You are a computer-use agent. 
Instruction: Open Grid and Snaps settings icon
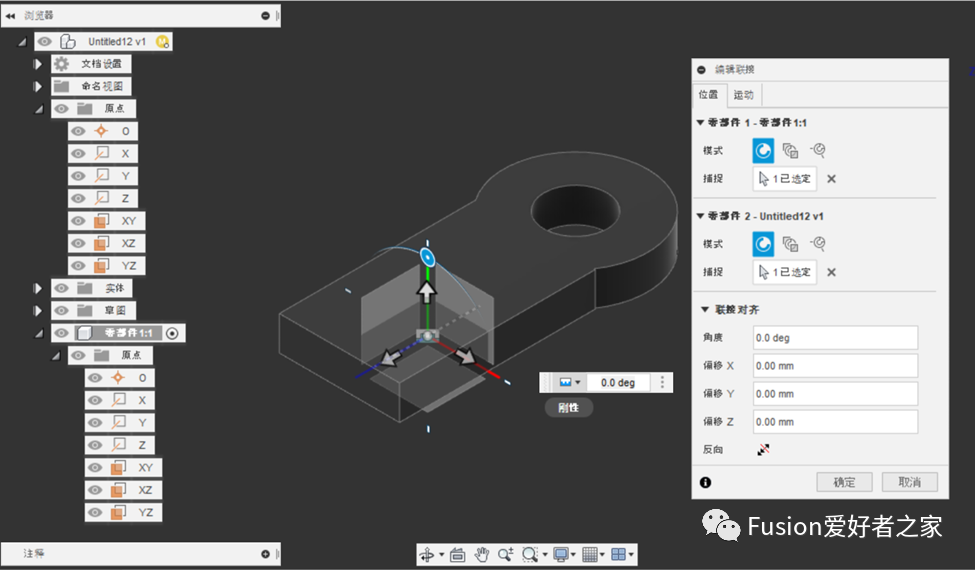(x=589, y=554)
